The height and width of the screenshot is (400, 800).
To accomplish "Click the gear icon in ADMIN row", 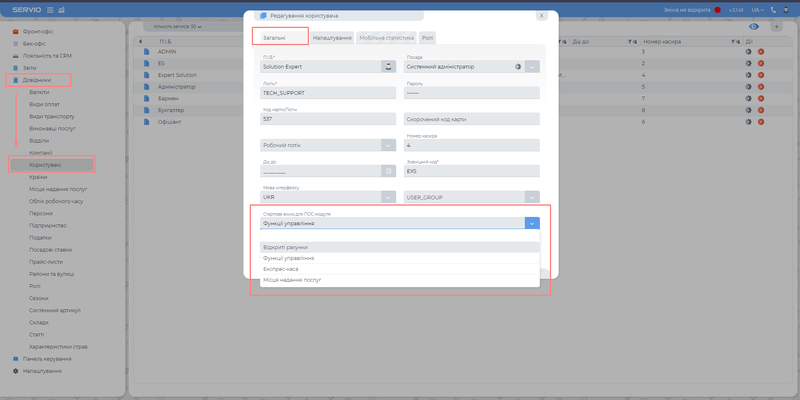I will click(x=749, y=51).
